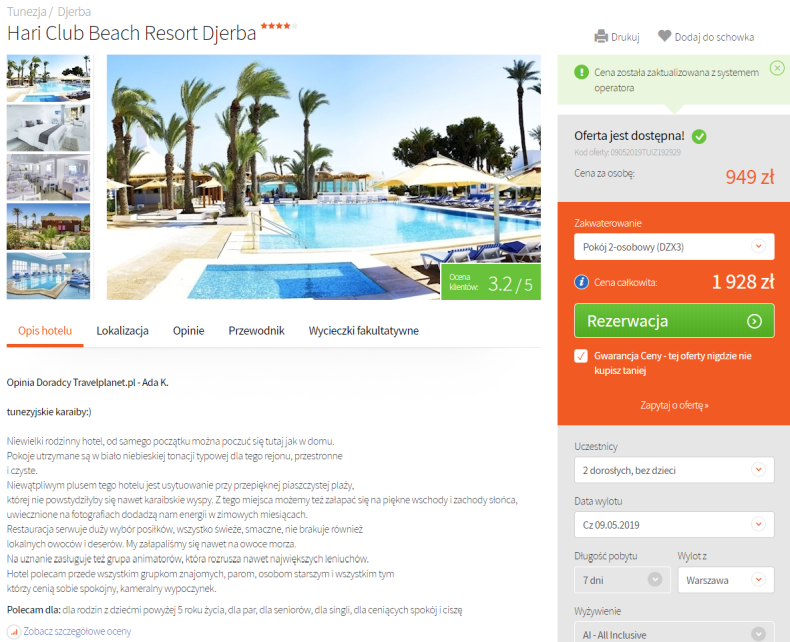The height and width of the screenshot is (642, 790).
Task: Open Zobacz szczegółowe oceny link
Action: [77, 631]
